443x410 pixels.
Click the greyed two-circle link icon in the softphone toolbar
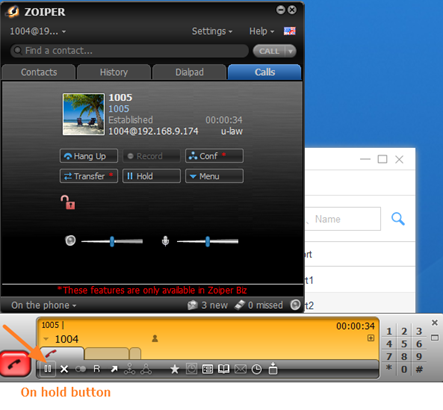click(81, 369)
